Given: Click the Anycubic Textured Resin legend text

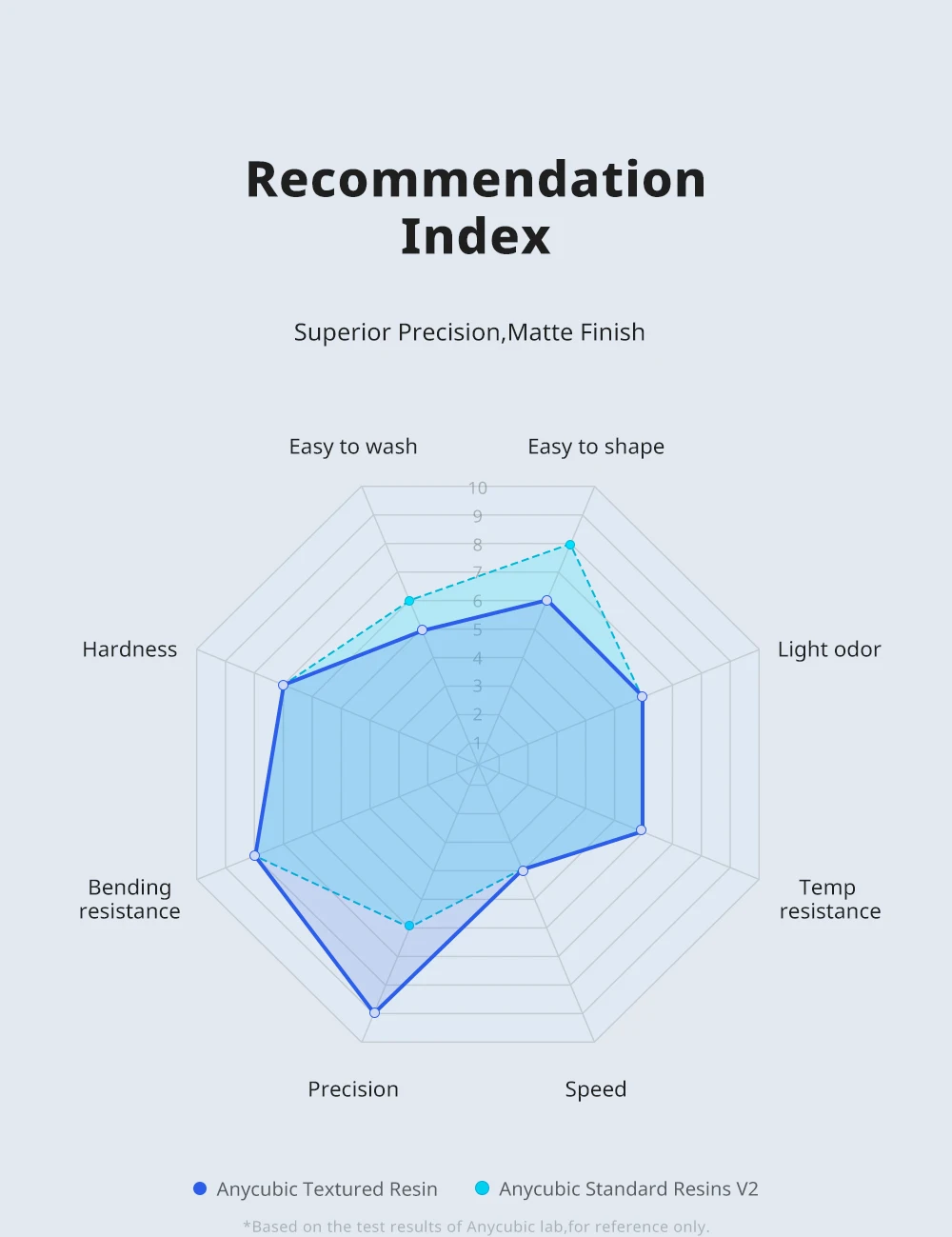Looking at the screenshot, I should point(327,1189).
